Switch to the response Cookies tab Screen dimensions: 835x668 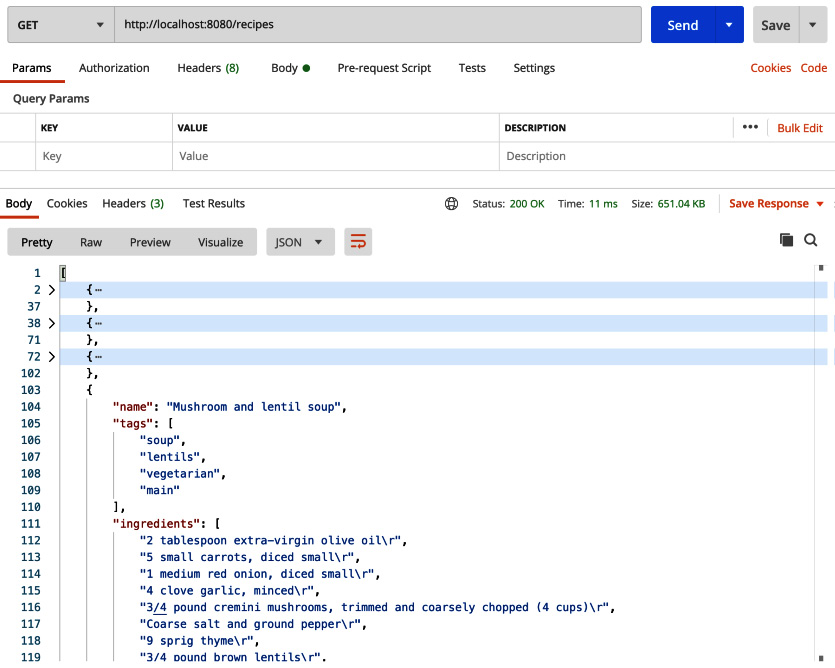(67, 203)
